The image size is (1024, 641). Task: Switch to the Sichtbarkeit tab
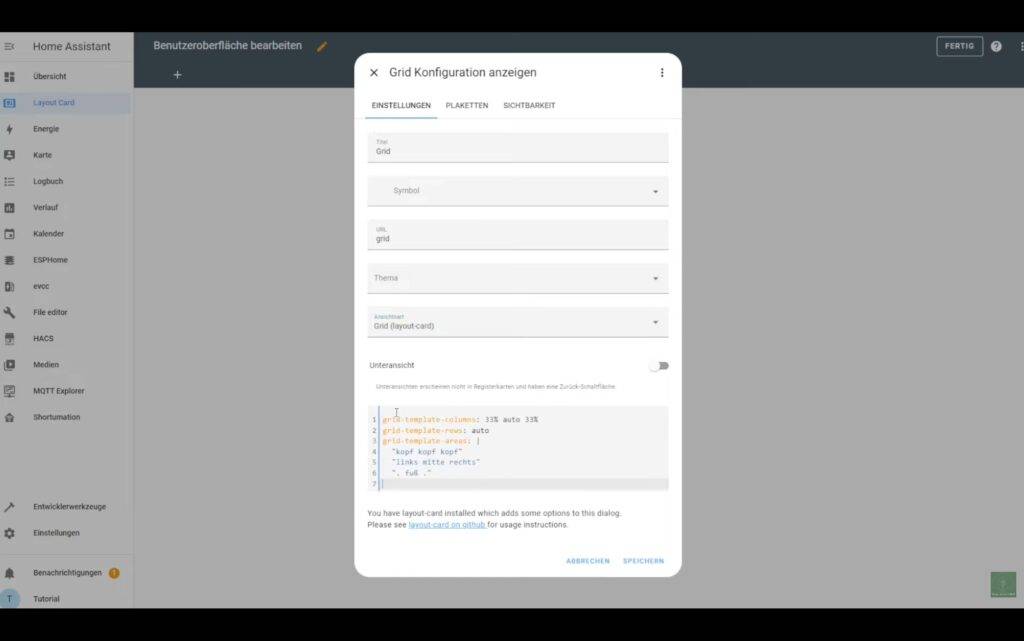tap(529, 106)
